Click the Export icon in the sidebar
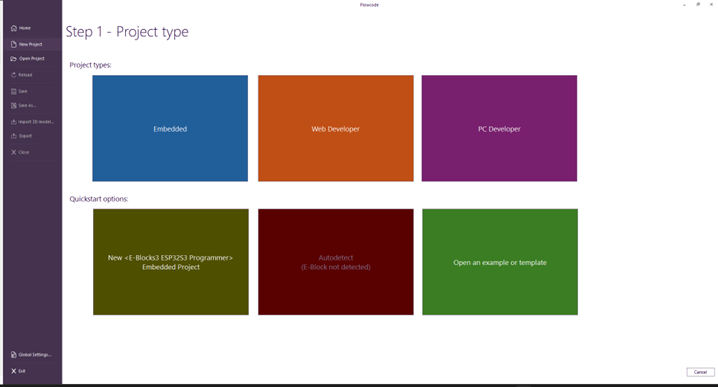The height and width of the screenshot is (387, 718). [x=14, y=136]
